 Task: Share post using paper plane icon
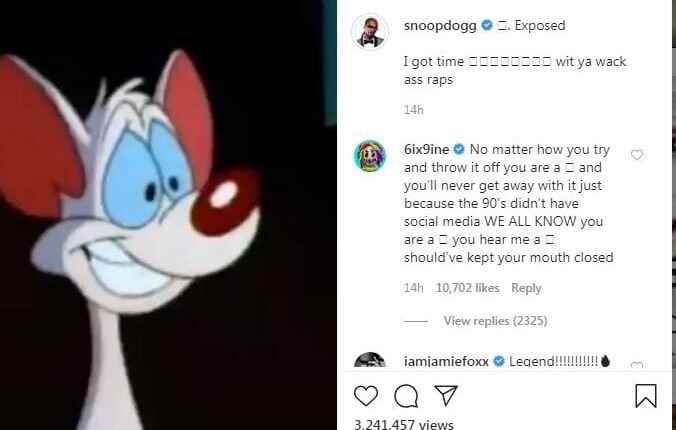445,396
